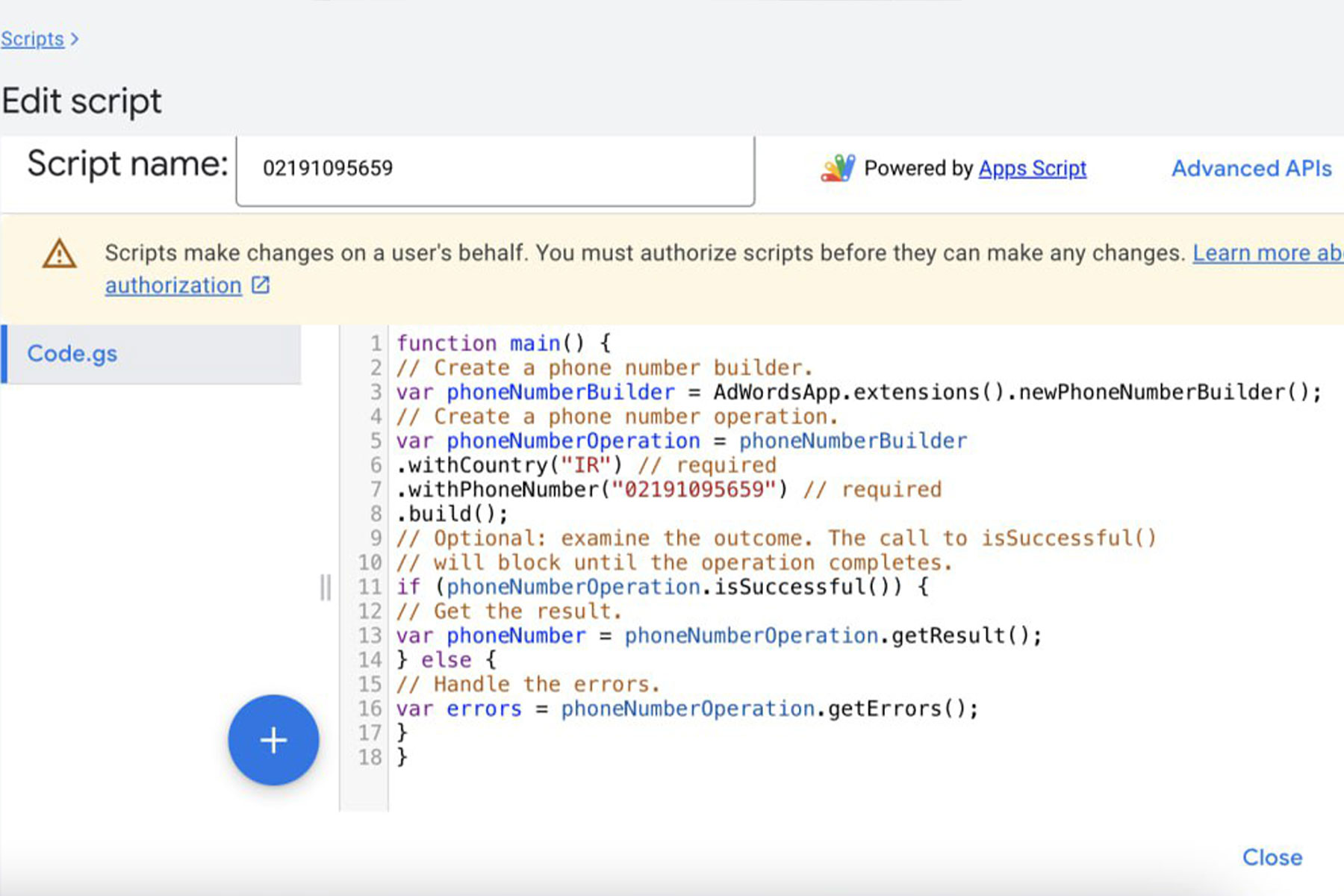This screenshot has width=1344, height=896.
Task: Click the Script name input field
Action: point(495,169)
